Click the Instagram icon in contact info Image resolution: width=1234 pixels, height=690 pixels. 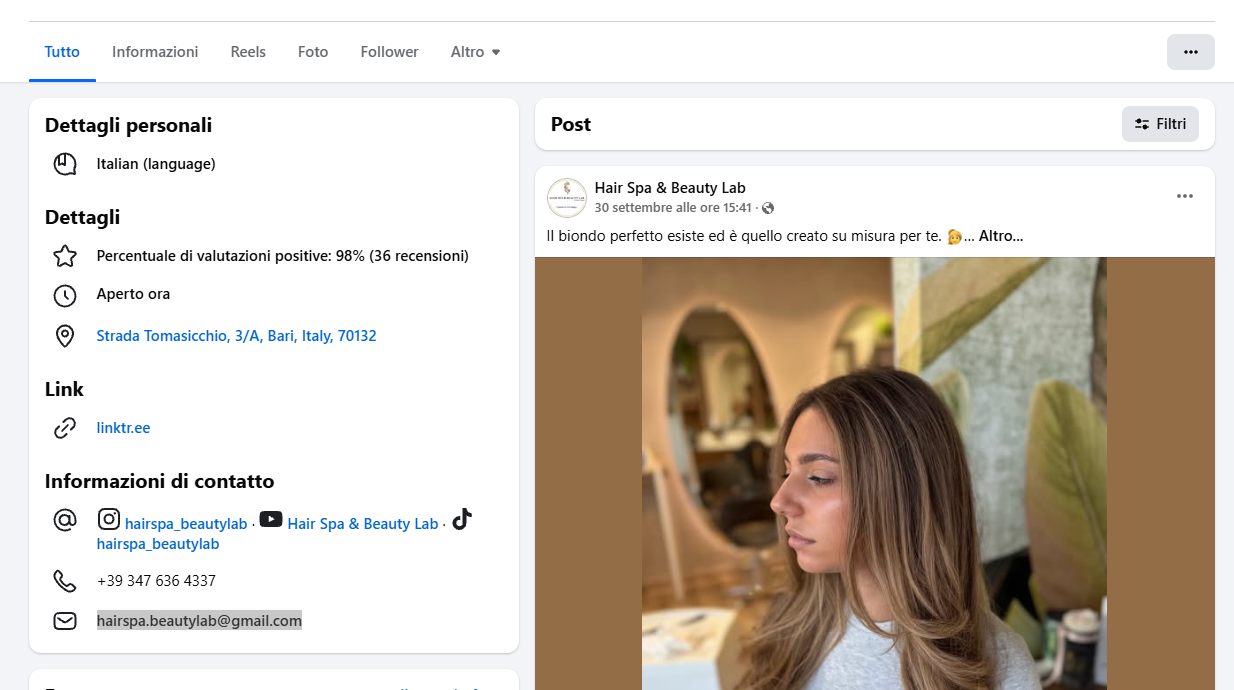[x=109, y=519]
